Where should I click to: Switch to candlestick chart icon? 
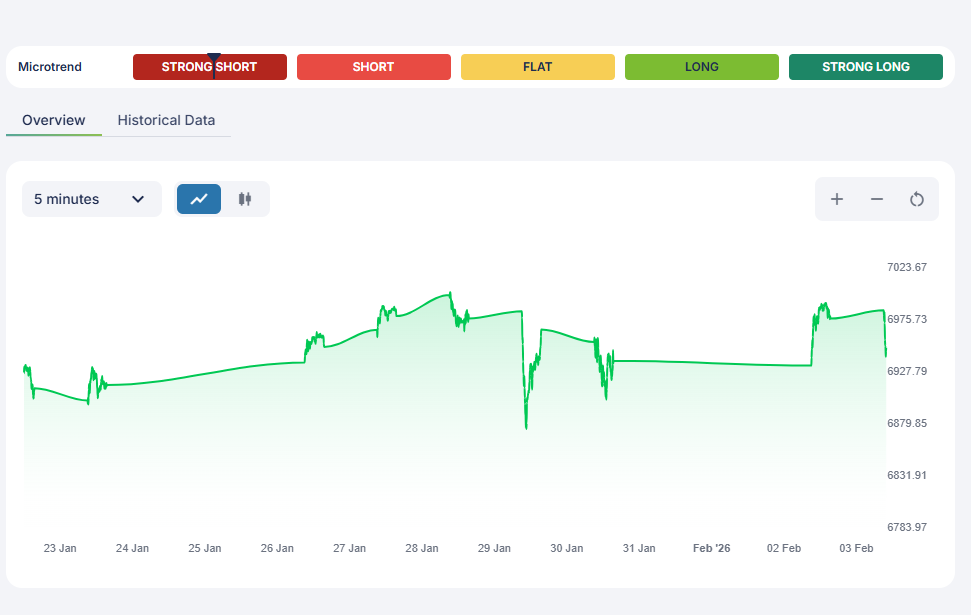point(245,199)
